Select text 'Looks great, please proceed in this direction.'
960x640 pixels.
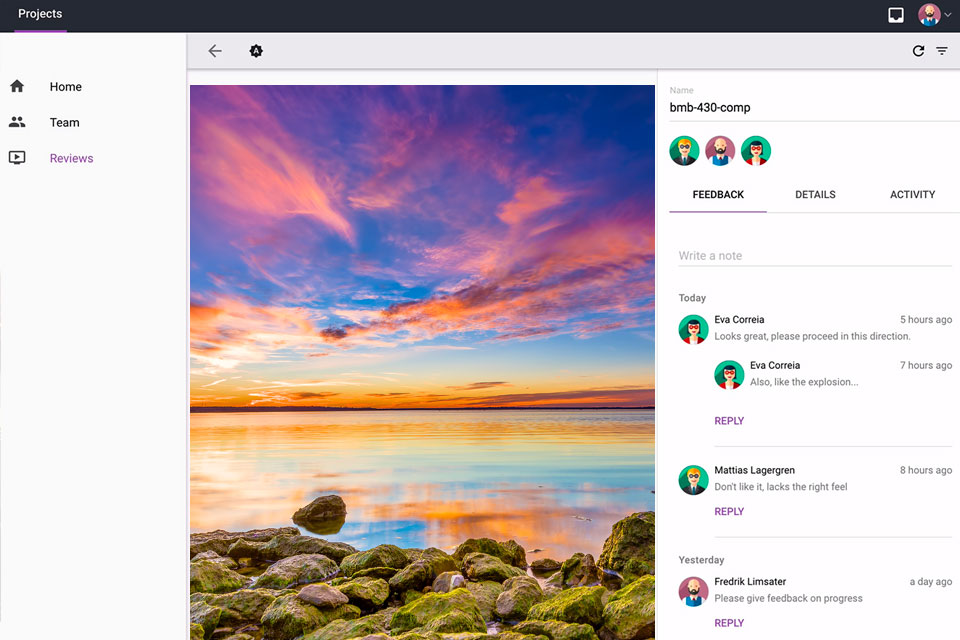click(812, 336)
